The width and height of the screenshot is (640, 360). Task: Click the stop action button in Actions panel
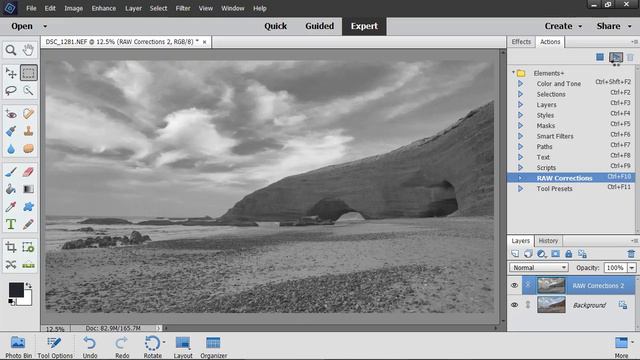point(600,57)
